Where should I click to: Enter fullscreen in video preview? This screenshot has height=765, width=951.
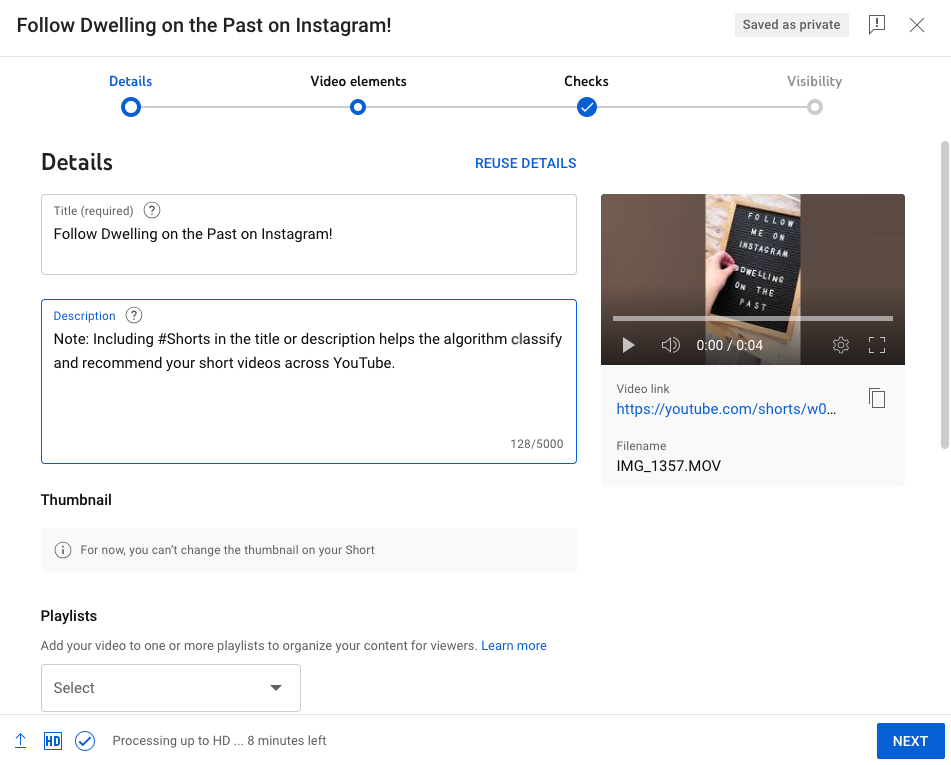(x=877, y=345)
